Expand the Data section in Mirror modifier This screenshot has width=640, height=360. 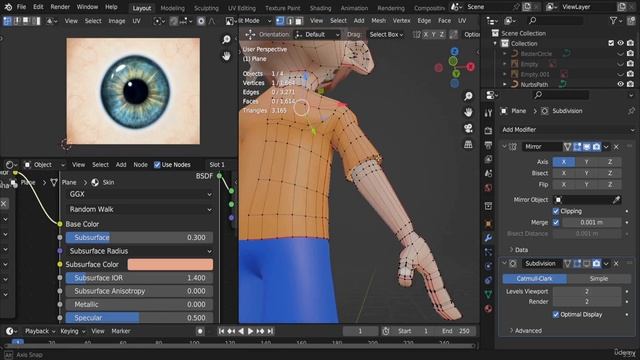click(518, 250)
